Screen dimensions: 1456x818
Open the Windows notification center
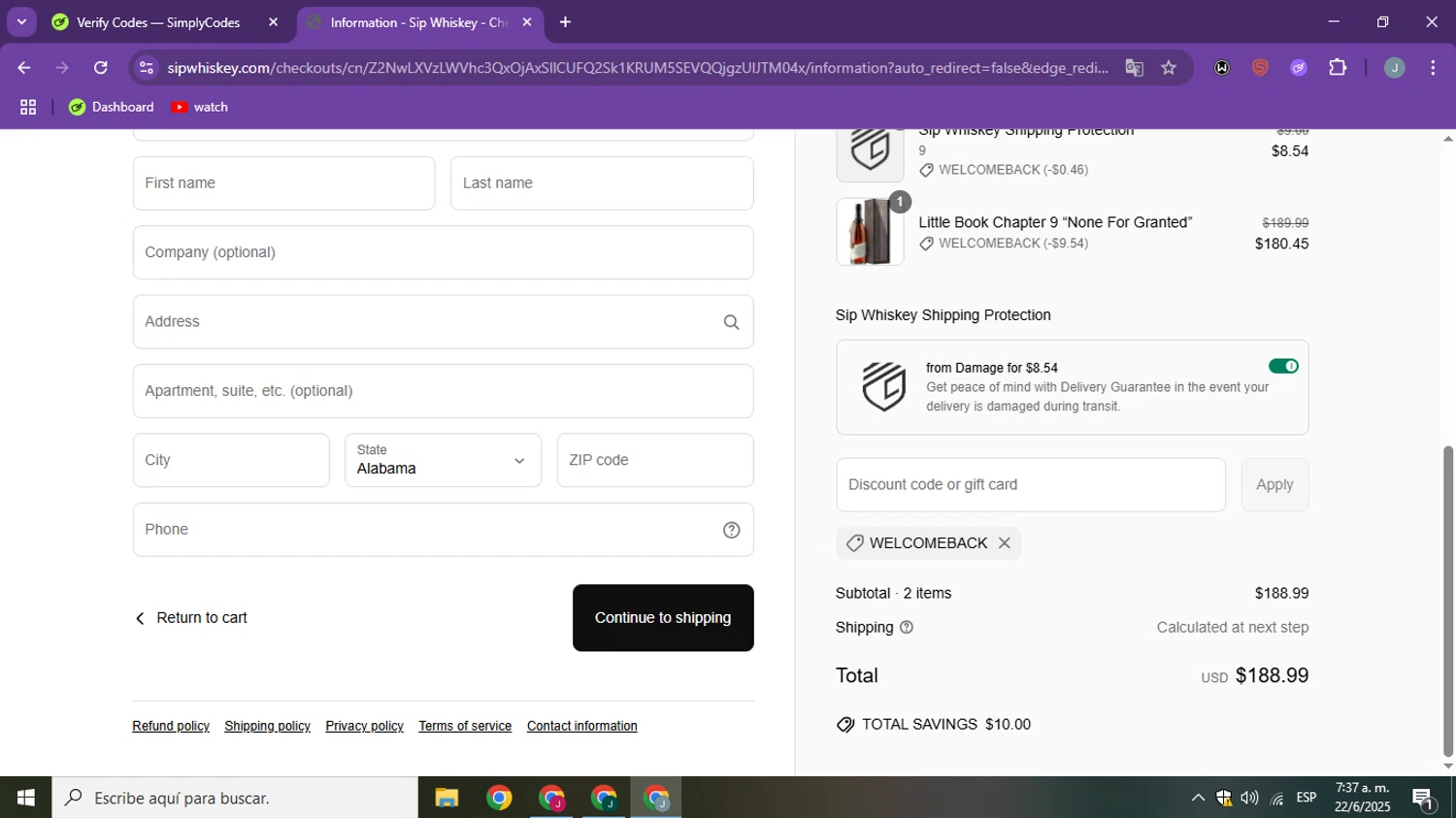coord(1424,799)
